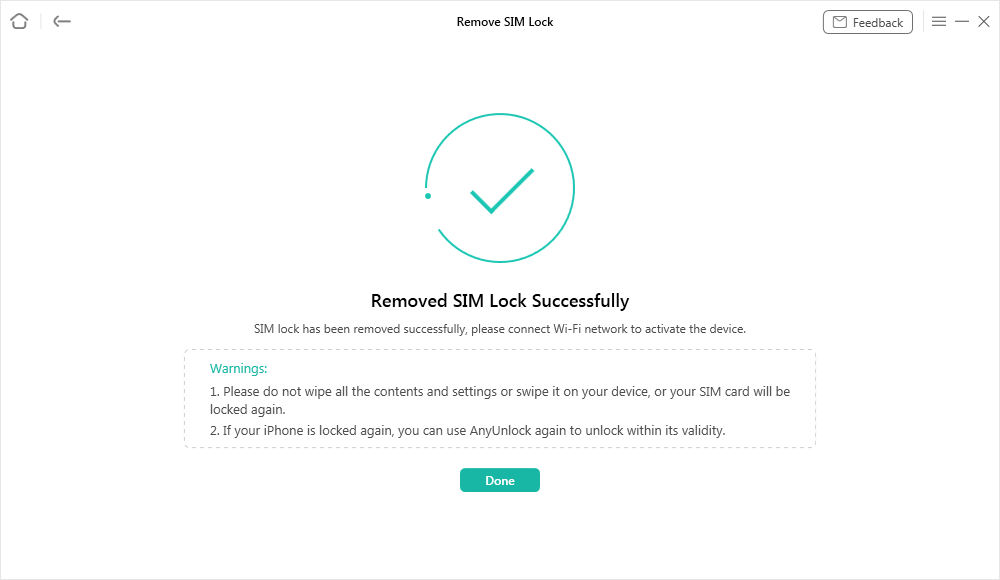The height and width of the screenshot is (580, 1000).
Task: Click the Warnings heading text
Action: (238, 368)
